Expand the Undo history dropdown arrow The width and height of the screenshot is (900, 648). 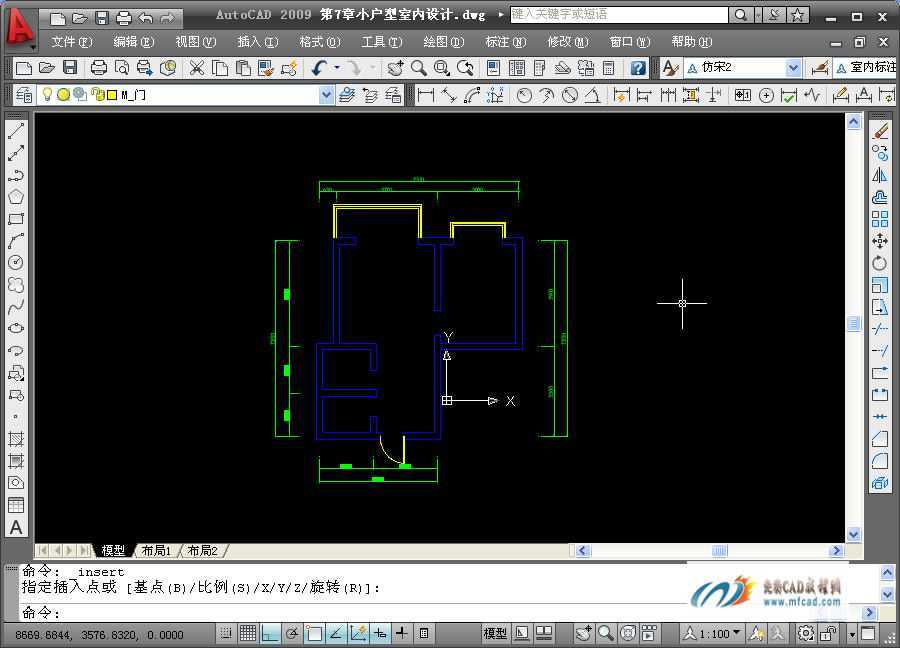pyautogui.click(x=337, y=68)
